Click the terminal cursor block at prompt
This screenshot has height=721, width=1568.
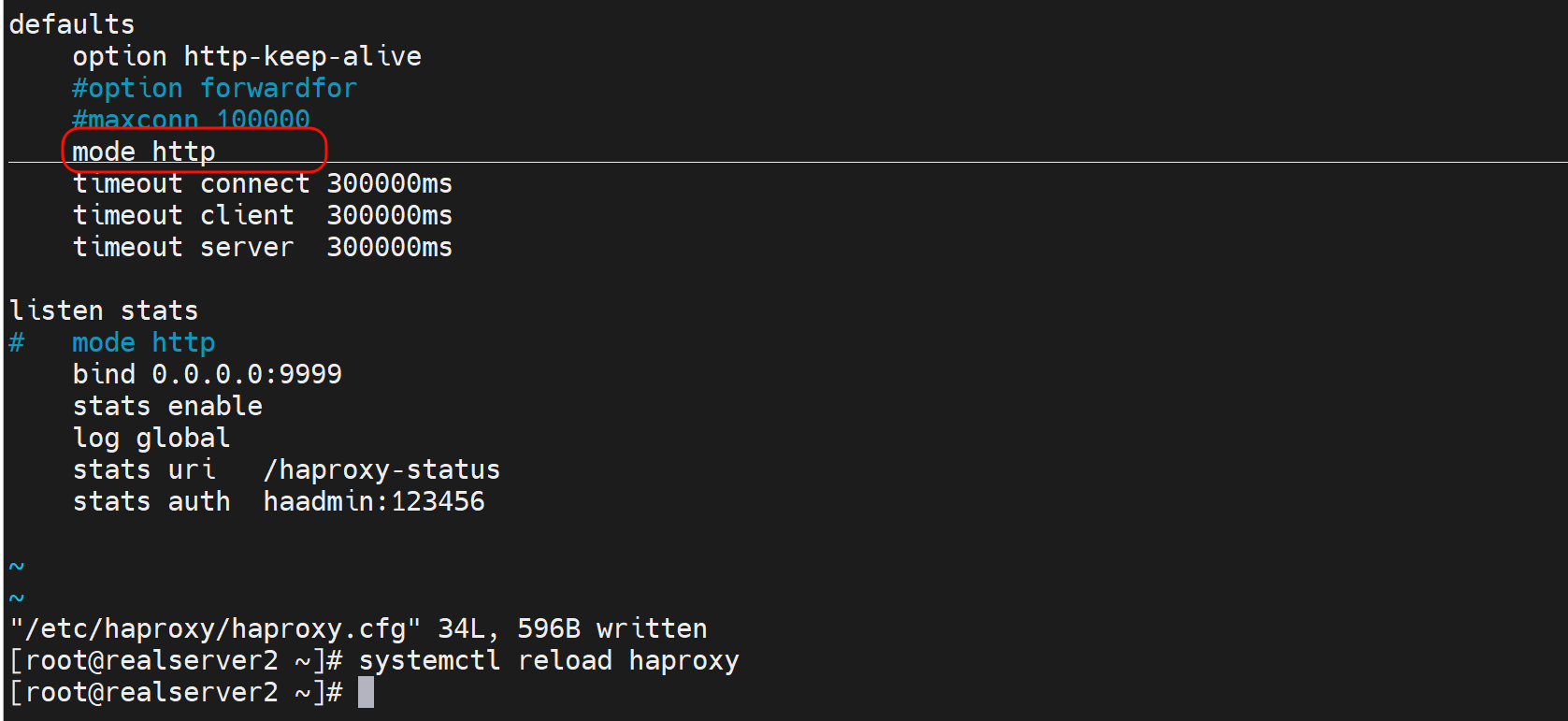pos(366,692)
